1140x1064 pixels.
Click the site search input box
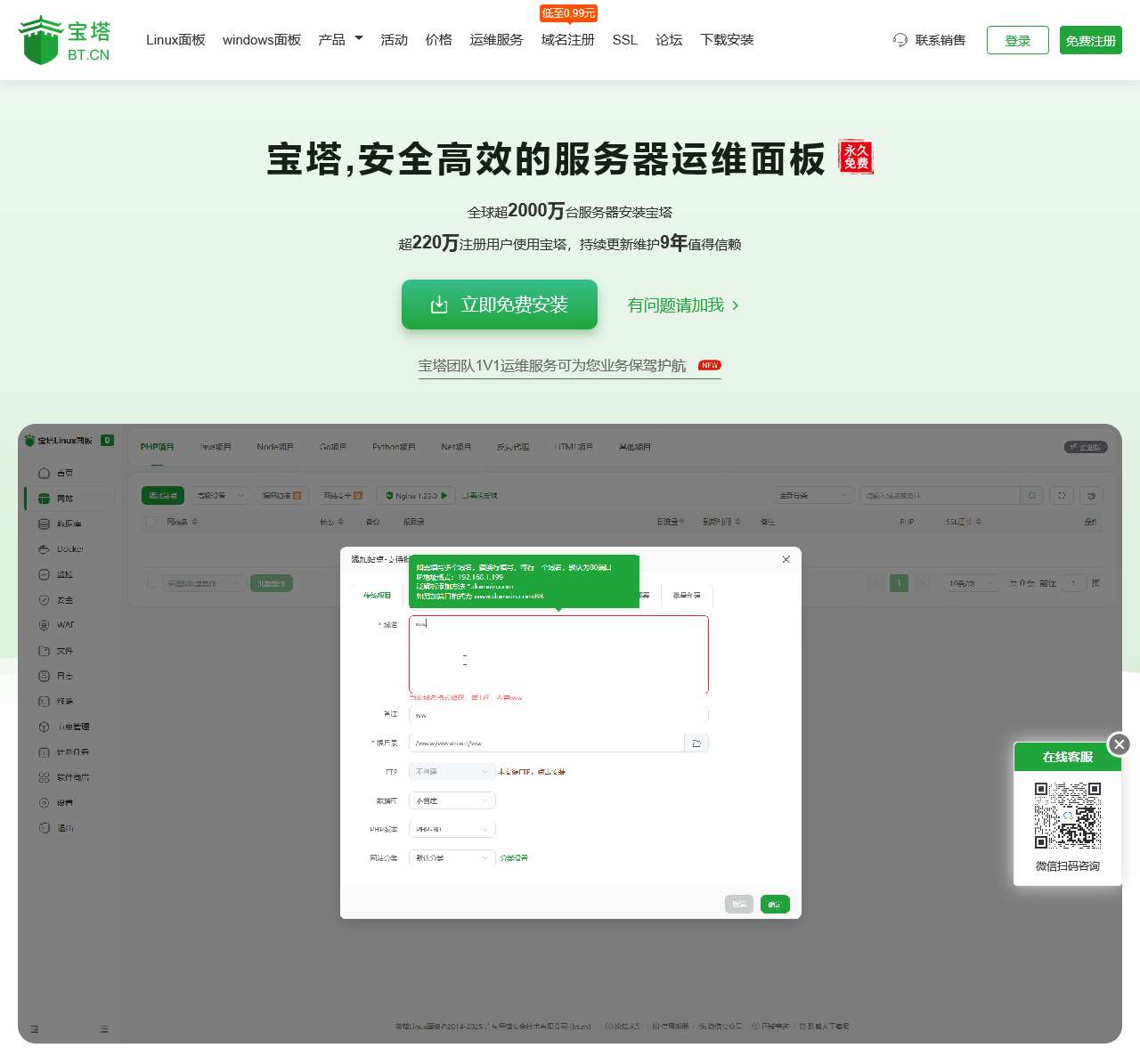940,495
